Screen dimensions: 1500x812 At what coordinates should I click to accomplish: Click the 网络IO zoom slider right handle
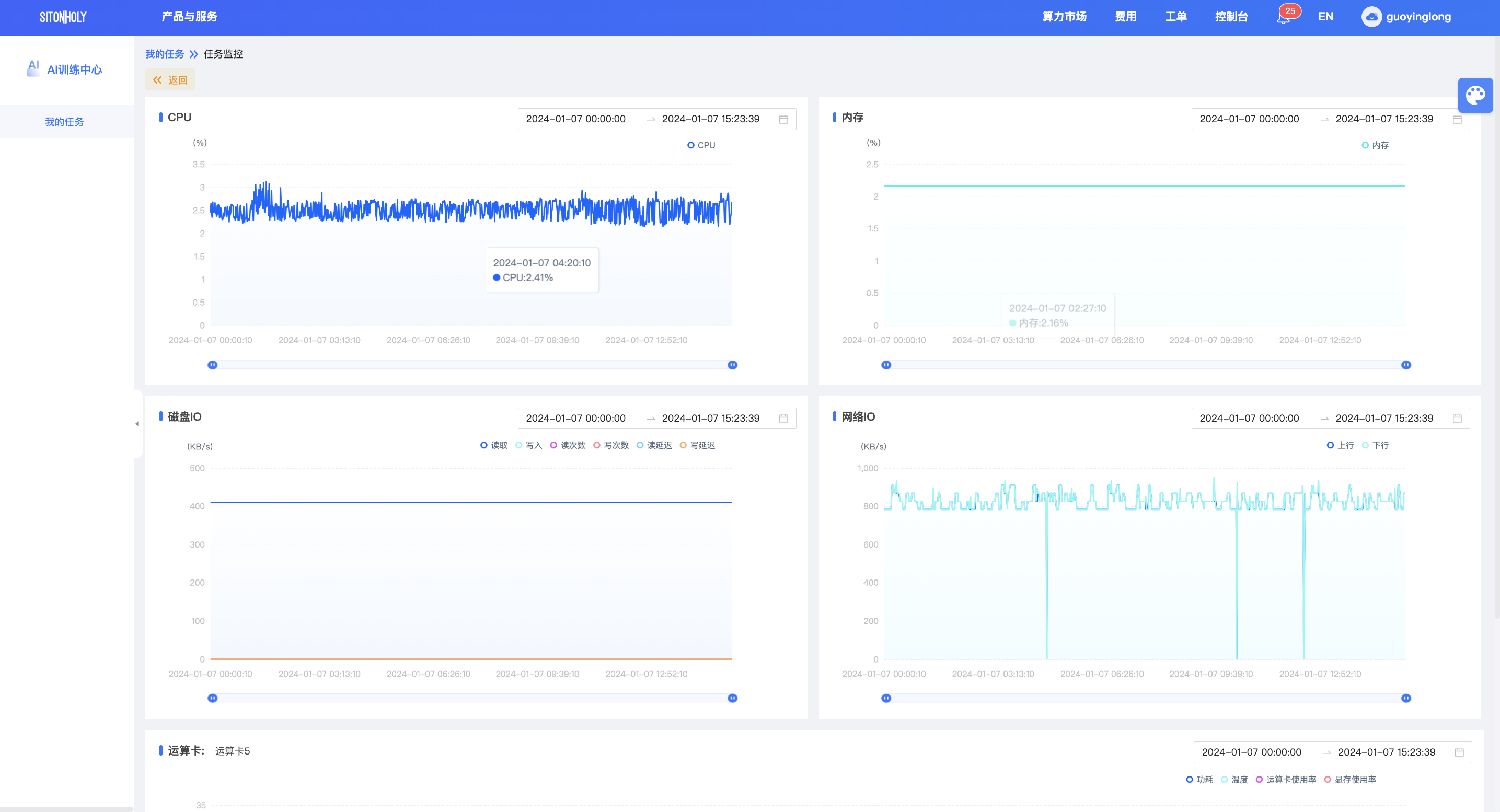pyautogui.click(x=1406, y=699)
